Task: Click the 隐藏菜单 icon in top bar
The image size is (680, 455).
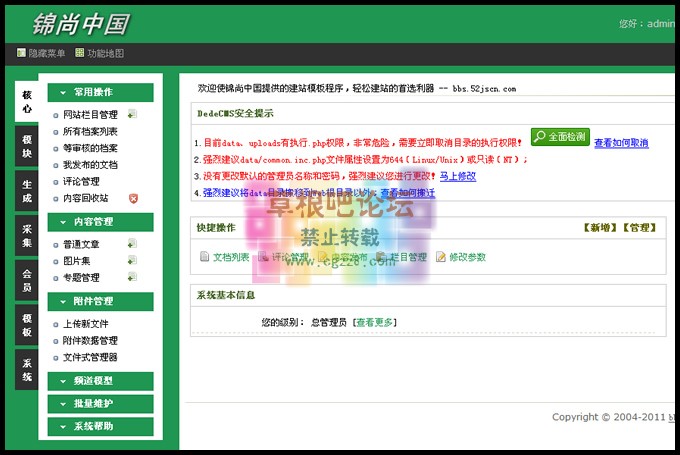Action: 21,53
